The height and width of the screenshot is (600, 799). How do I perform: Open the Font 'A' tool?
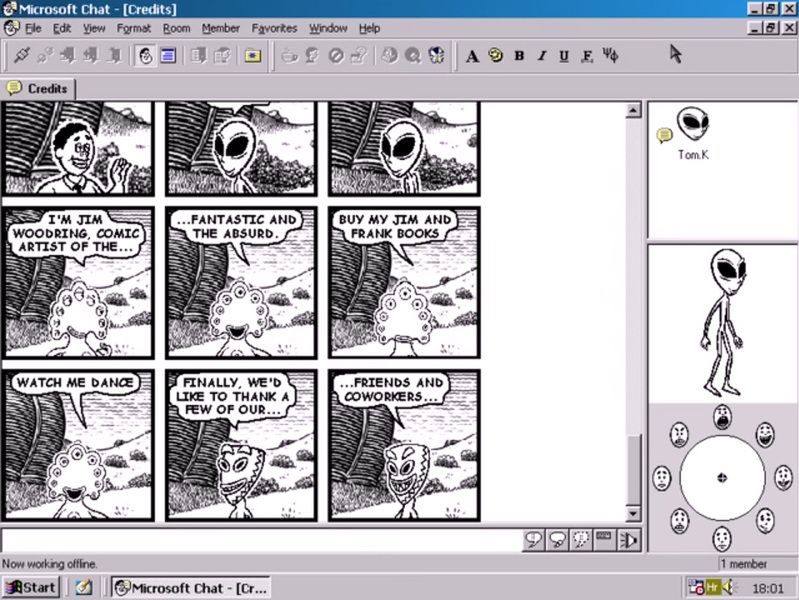click(x=472, y=56)
